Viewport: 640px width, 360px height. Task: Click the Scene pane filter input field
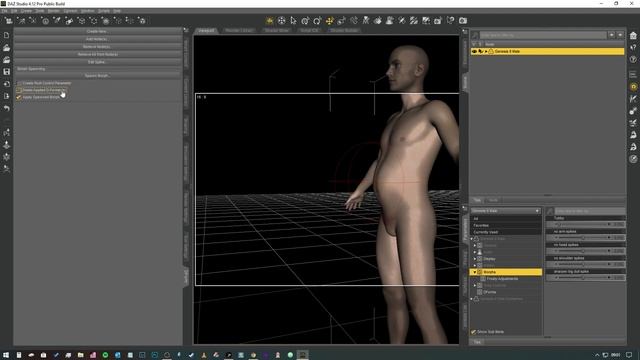point(543,36)
